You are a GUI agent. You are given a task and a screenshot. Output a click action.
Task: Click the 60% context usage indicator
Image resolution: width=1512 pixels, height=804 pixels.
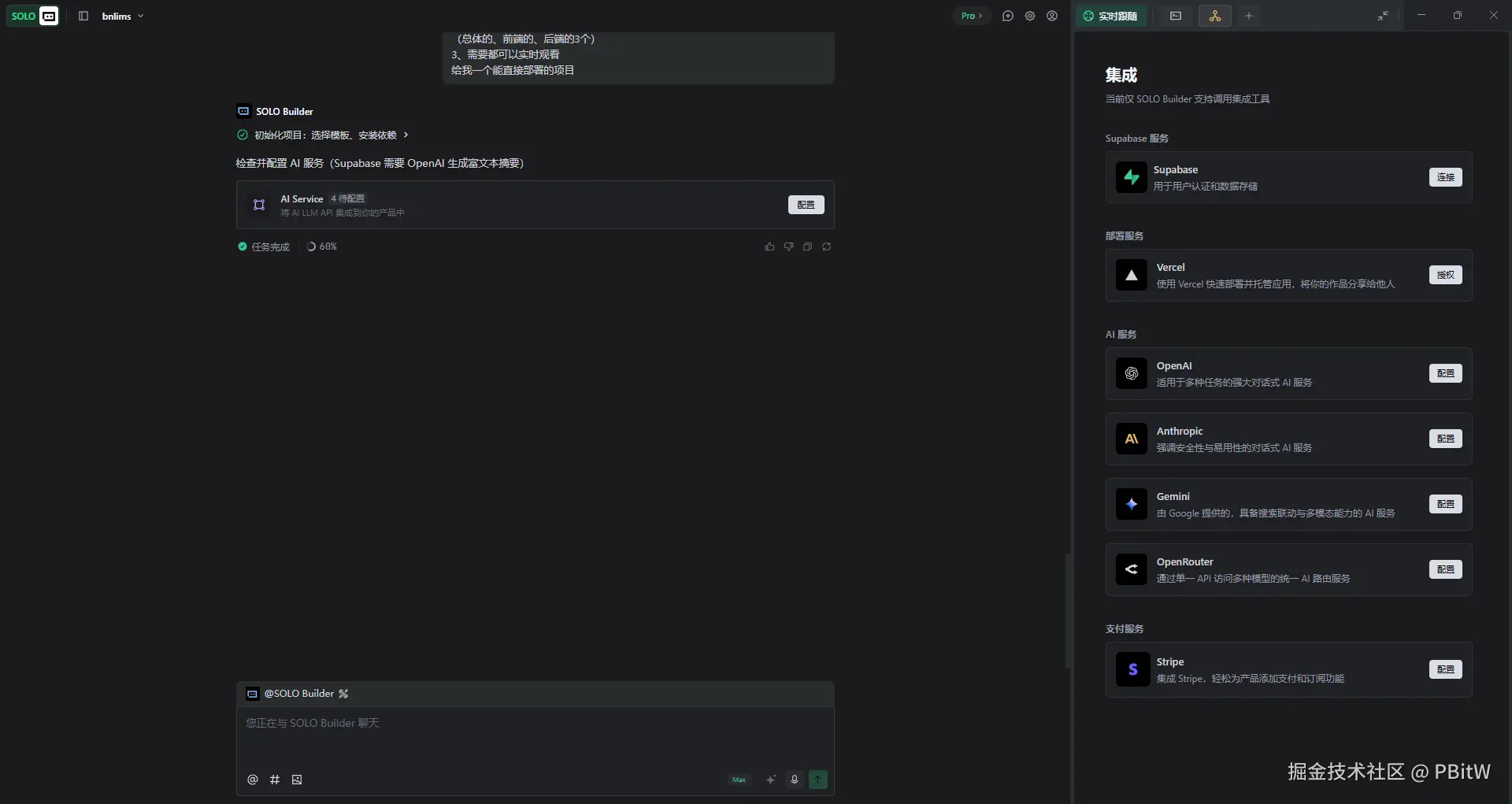322,246
